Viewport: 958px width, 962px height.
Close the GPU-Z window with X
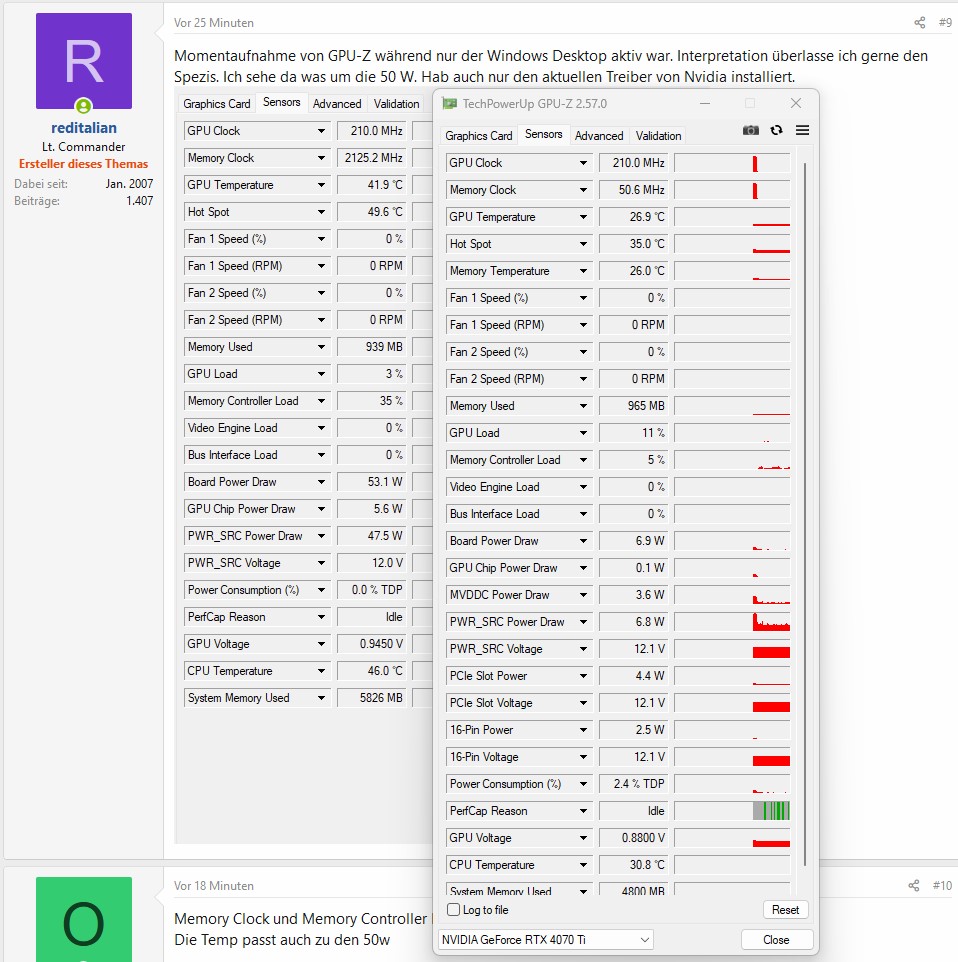click(796, 103)
